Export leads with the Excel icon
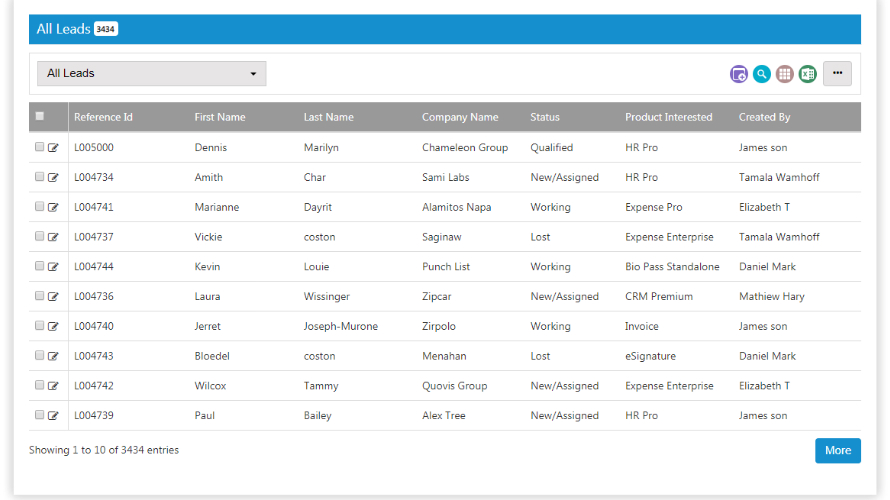This screenshot has height=500, width=890. click(x=808, y=74)
